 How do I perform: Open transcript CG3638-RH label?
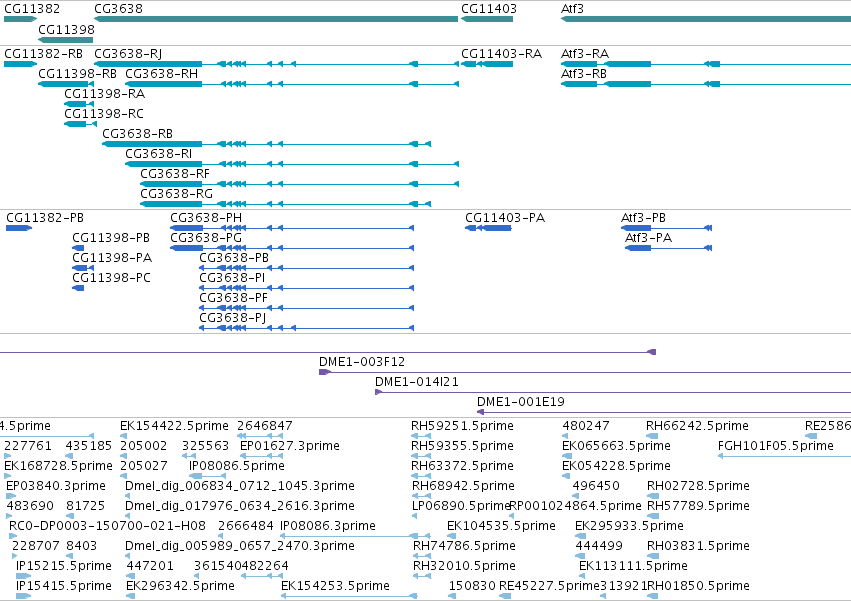[162, 73]
